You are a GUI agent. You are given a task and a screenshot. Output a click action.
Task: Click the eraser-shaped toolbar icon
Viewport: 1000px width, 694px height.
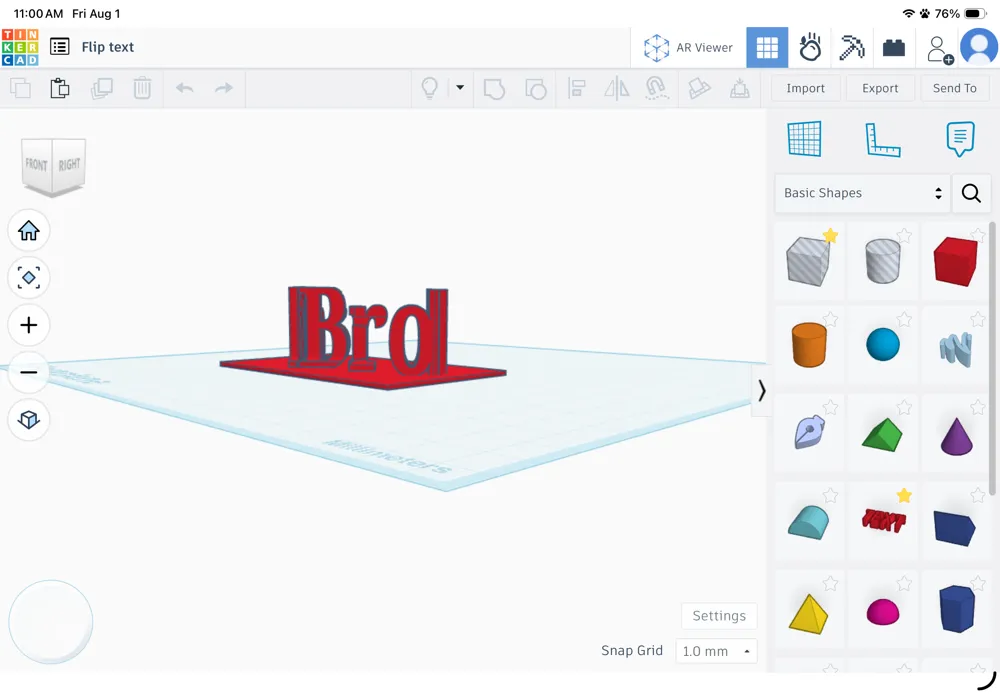[699, 88]
